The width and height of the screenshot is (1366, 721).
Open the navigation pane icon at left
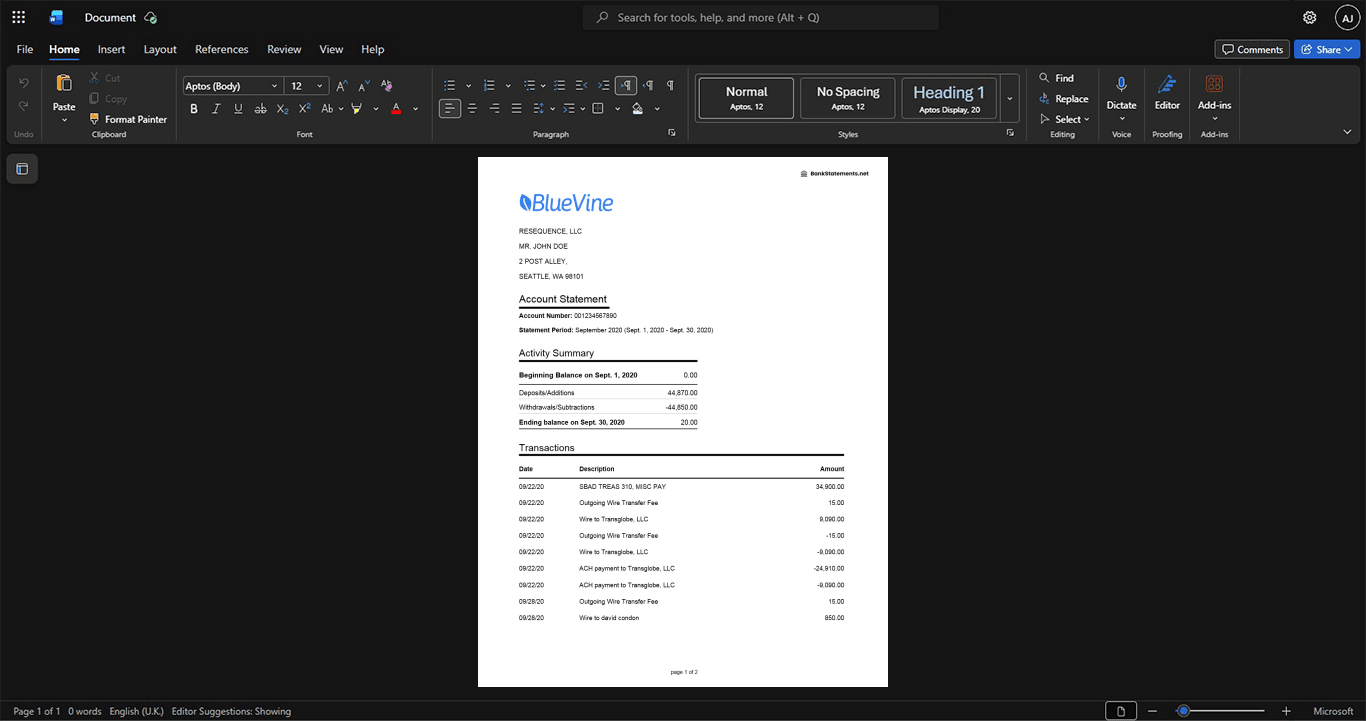[22, 169]
